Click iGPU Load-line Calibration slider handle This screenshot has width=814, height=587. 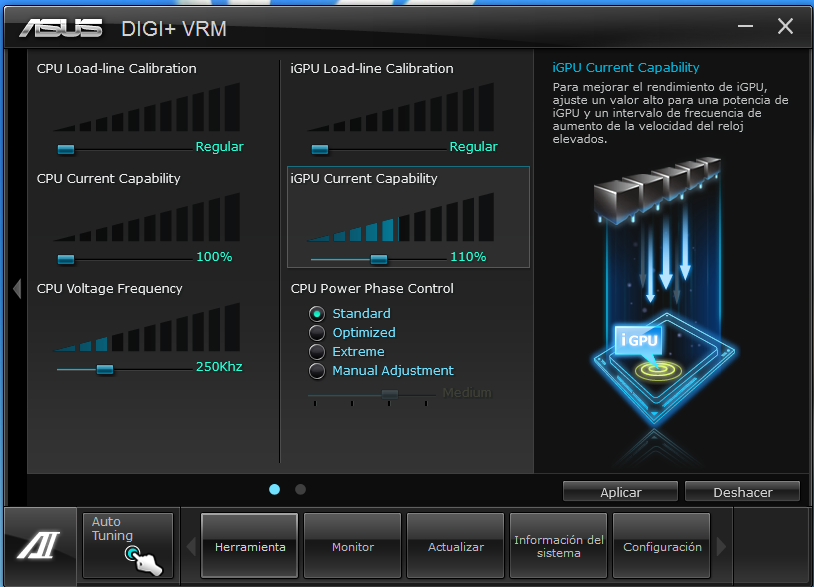coord(320,149)
